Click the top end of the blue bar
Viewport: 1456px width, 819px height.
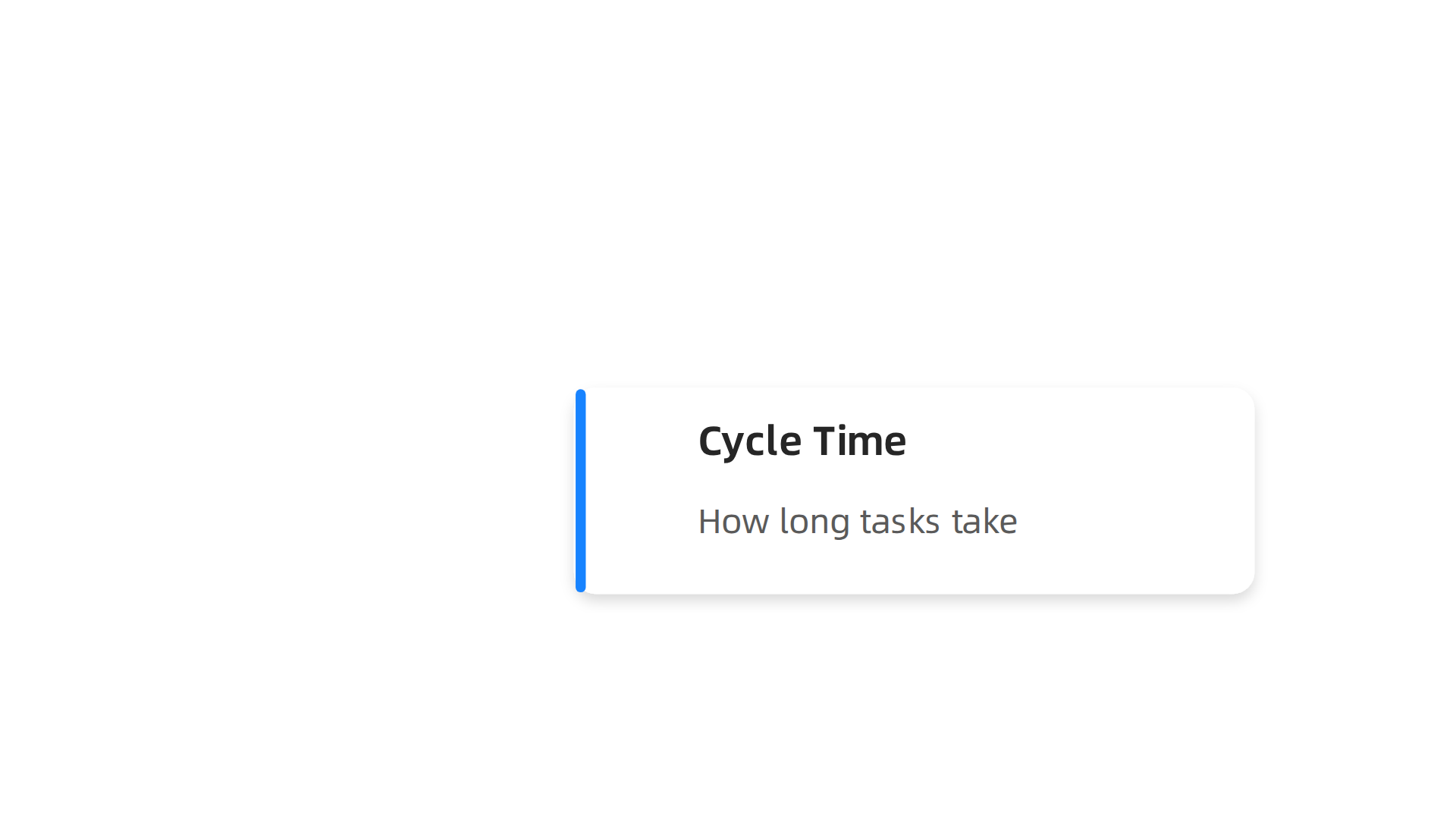point(581,394)
